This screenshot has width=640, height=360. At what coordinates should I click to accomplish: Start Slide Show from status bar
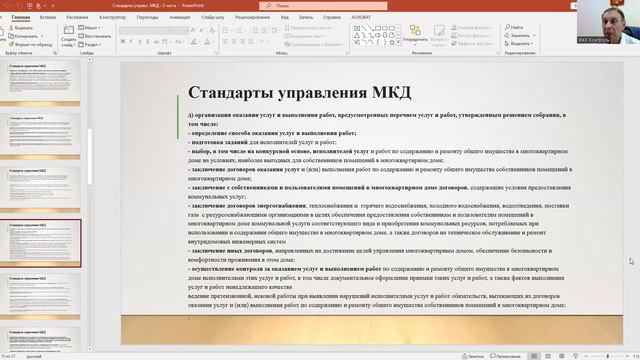[x=576, y=356]
